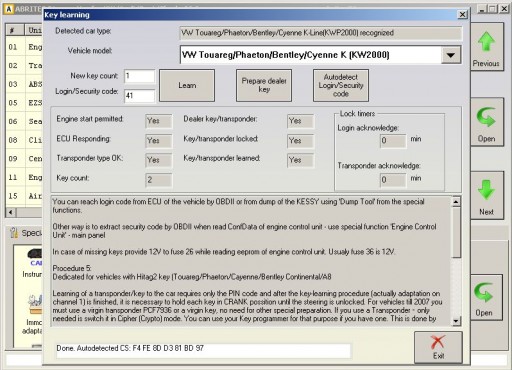The width and height of the screenshot is (512, 370).
Task: Click the Login/Security code field
Action: (139, 96)
